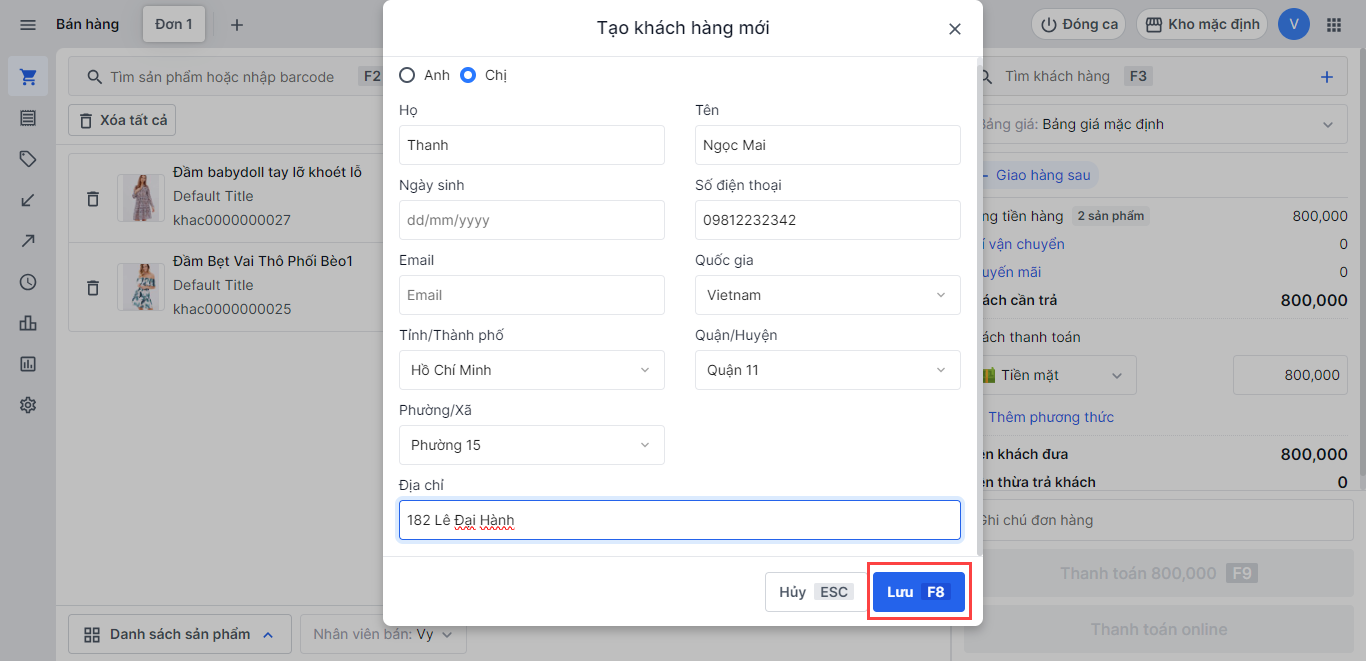Open the Bảng giá mặc định dropdown
This screenshot has height=661, width=1366.
1155,125
